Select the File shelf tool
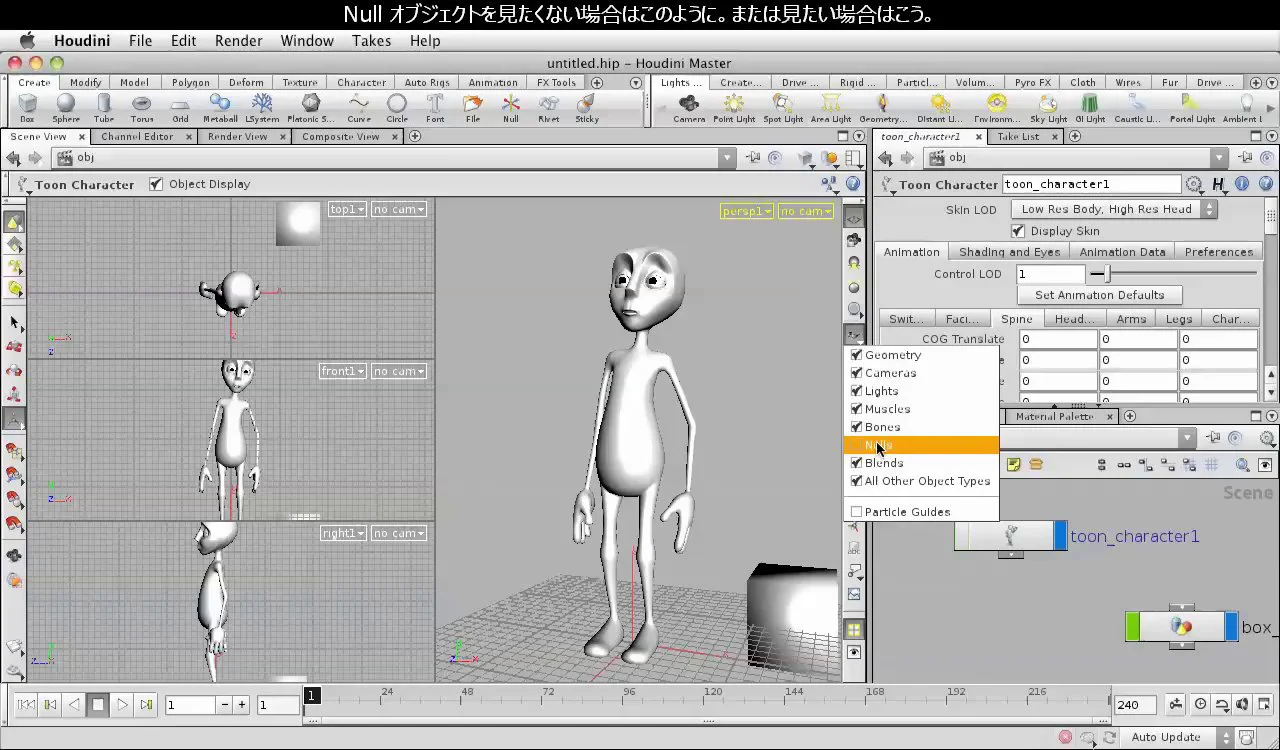 point(473,108)
